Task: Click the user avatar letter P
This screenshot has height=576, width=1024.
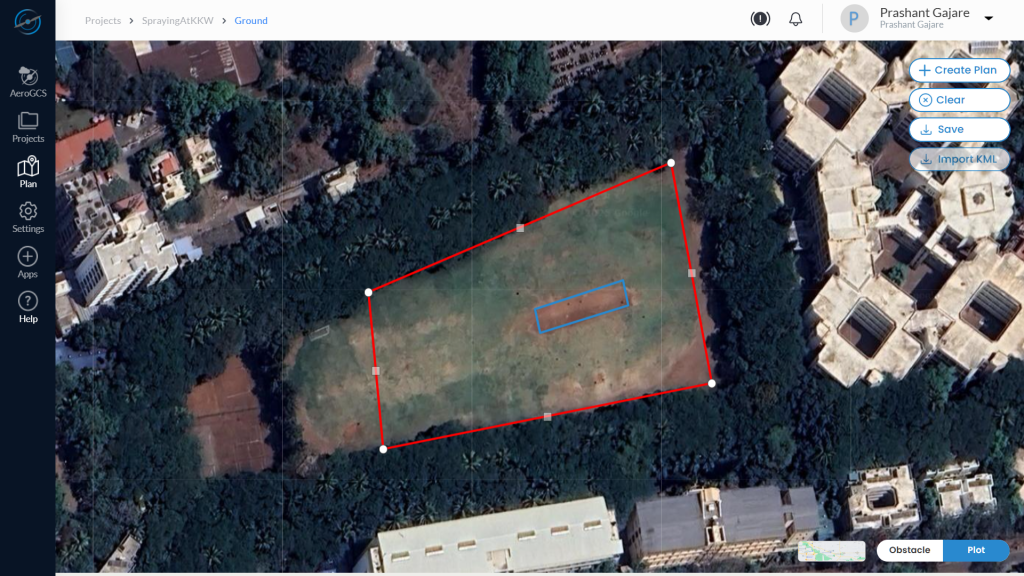Action: tap(854, 19)
